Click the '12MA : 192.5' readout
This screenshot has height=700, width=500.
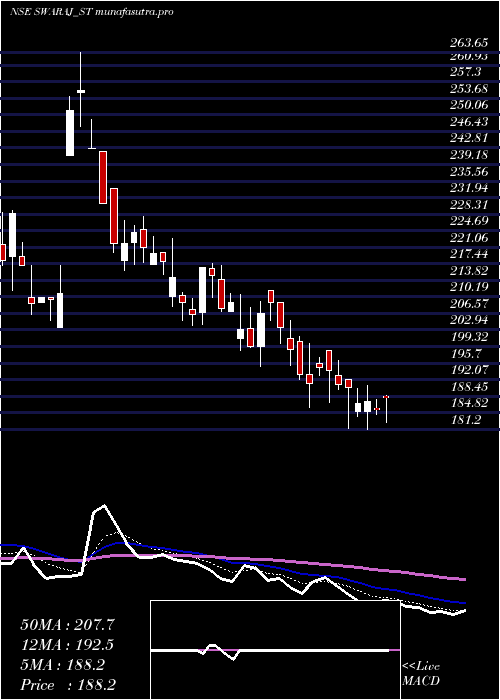(67, 645)
